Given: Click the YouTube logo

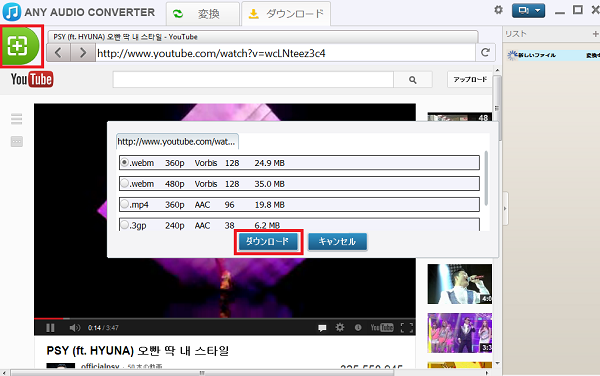Looking at the screenshot, I should [32, 80].
